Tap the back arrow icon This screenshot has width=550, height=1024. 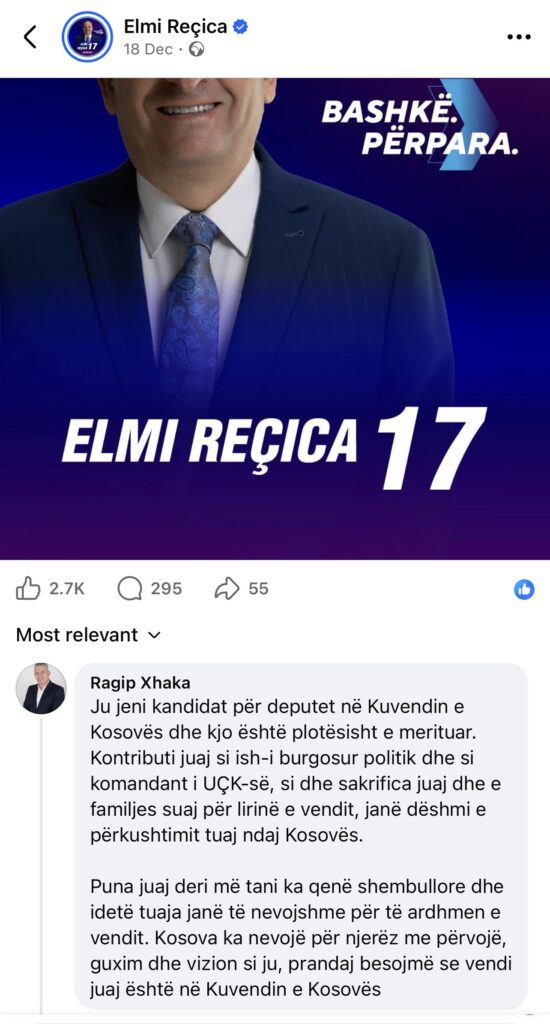tap(30, 37)
